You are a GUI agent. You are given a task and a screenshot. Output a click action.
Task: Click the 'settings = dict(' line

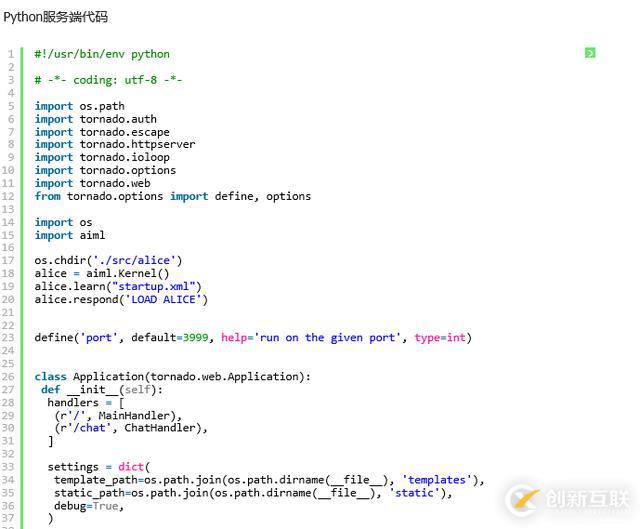click(99, 467)
